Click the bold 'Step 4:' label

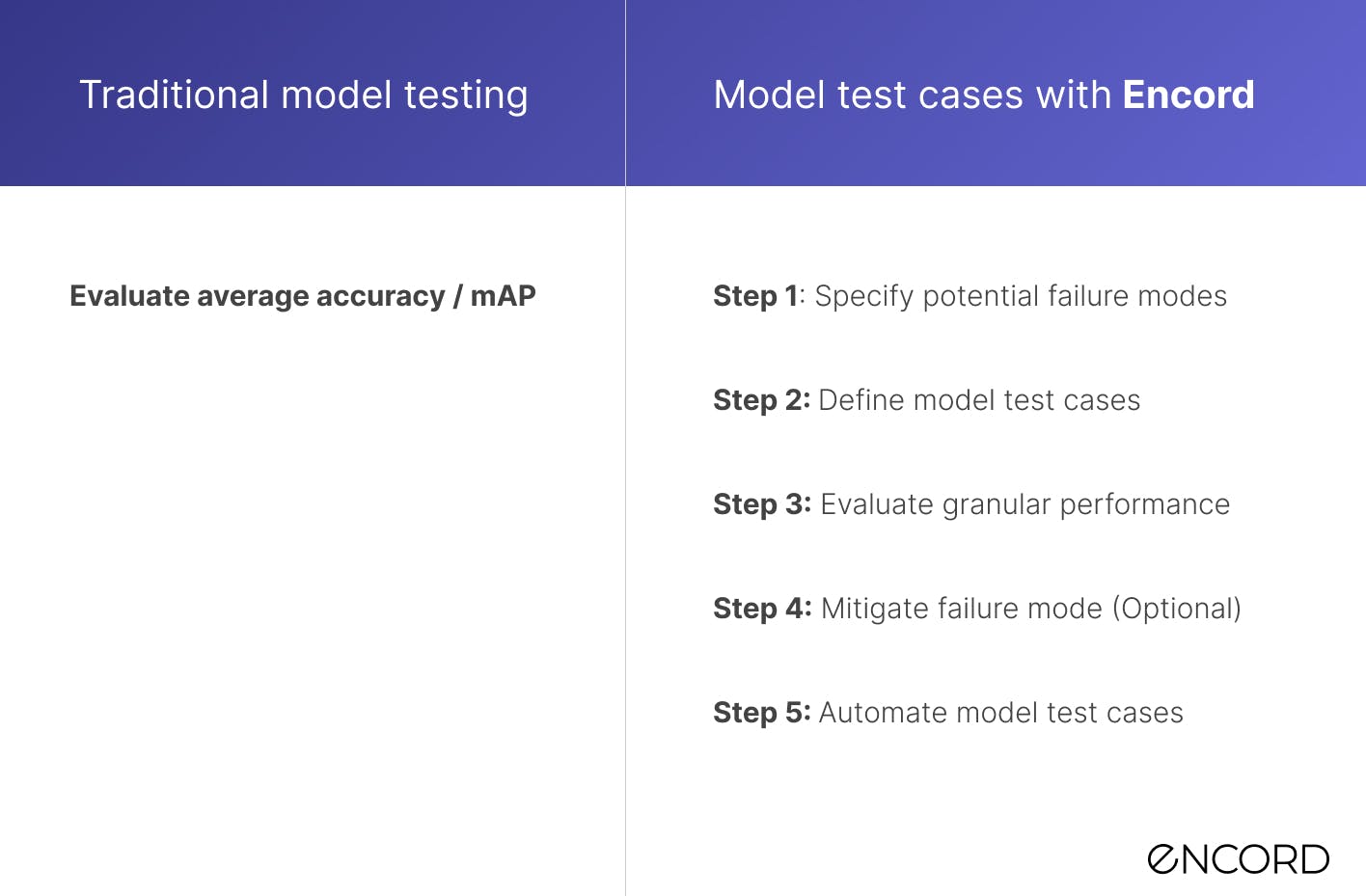pyautogui.click(x=763, y=609)
